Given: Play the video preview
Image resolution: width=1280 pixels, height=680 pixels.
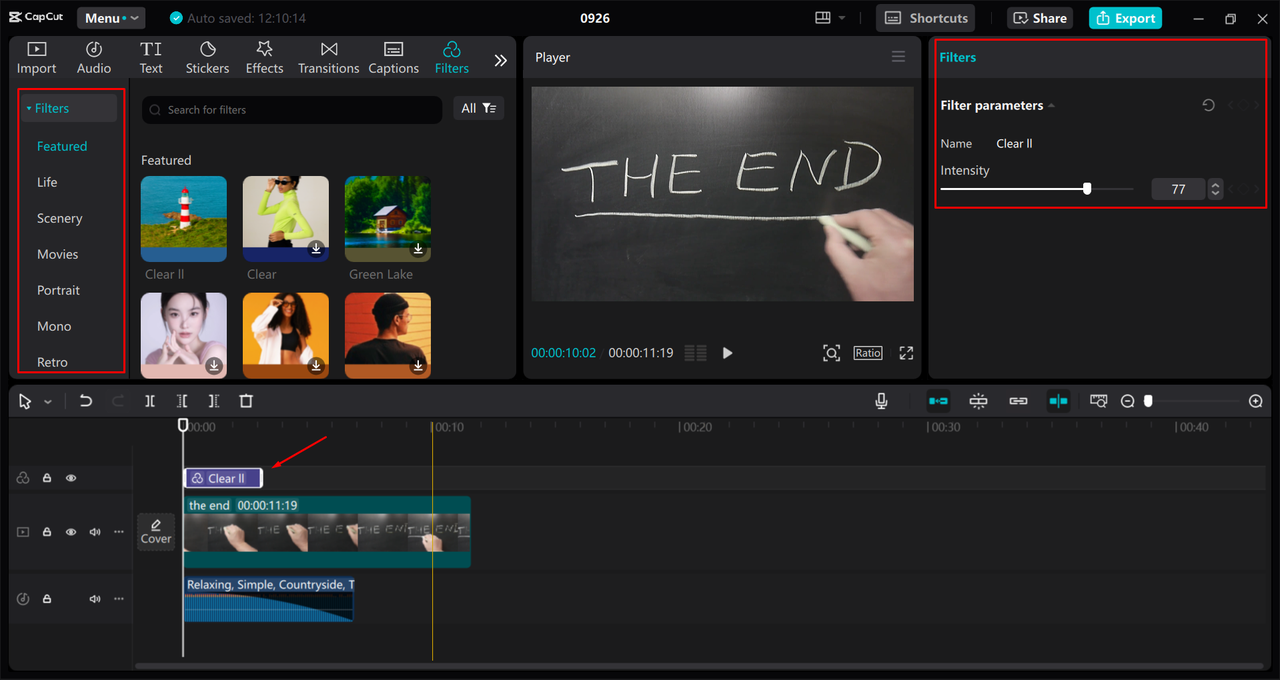Looking at the screenshot, I should (x=727, y=353).
